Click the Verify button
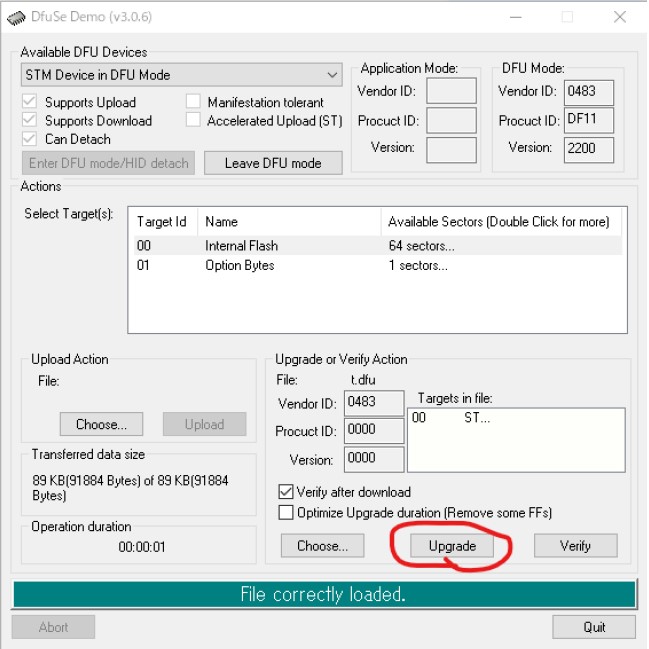Viewport: 649px width, 649px height. [576, 546]
